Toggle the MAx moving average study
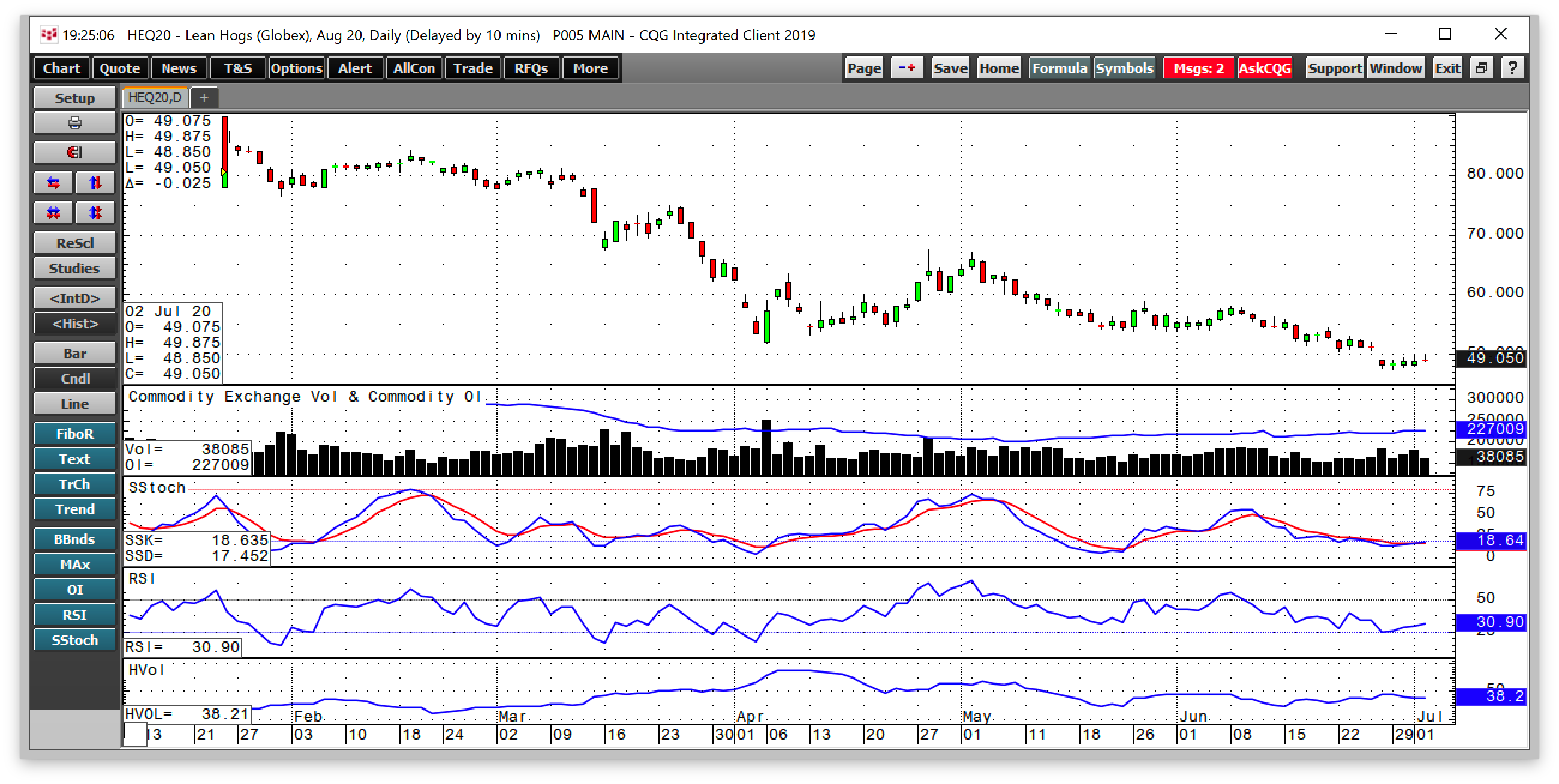This screenshot has height=784, width=1559. pos(74,565)
